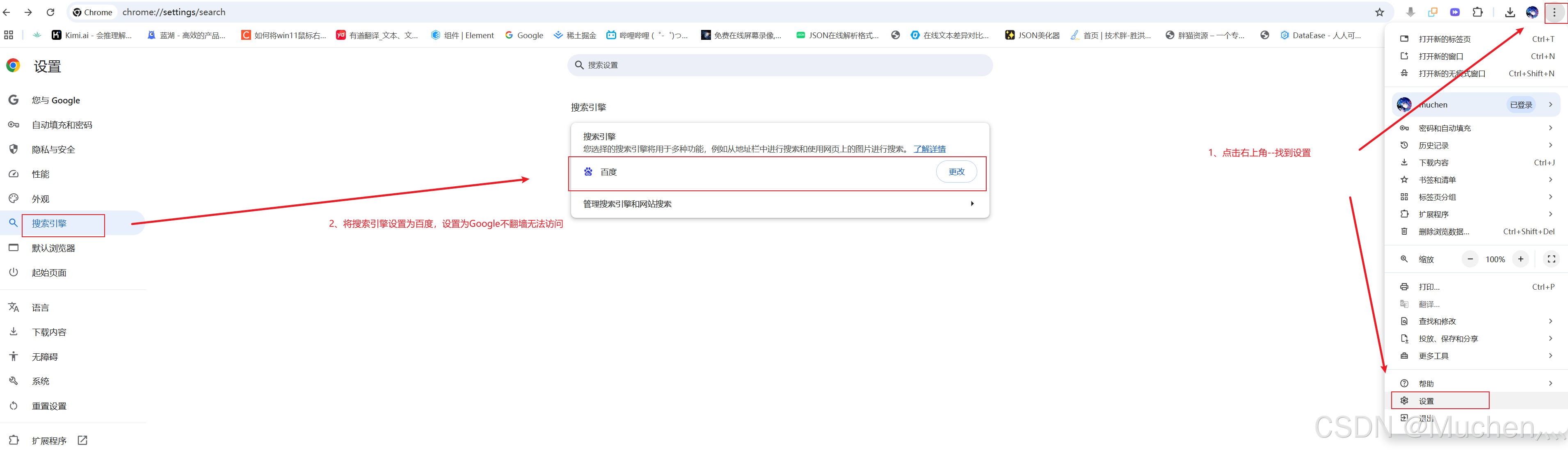Expand 管理搜索引擎和网站搜索 row
1568x453 pixels.
779,204
